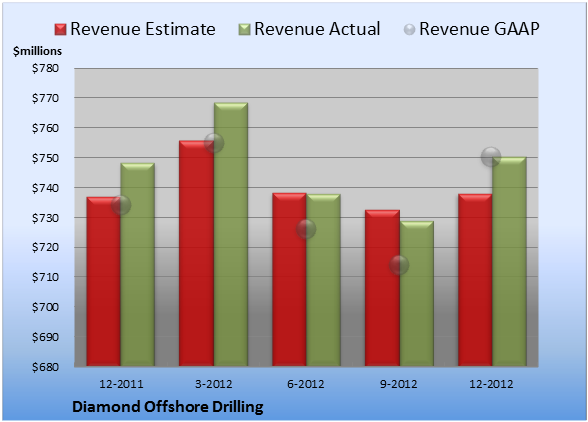Click the '3-2012' x-axis label
This screenshot has width=588, height=422.
pos(214,384)
